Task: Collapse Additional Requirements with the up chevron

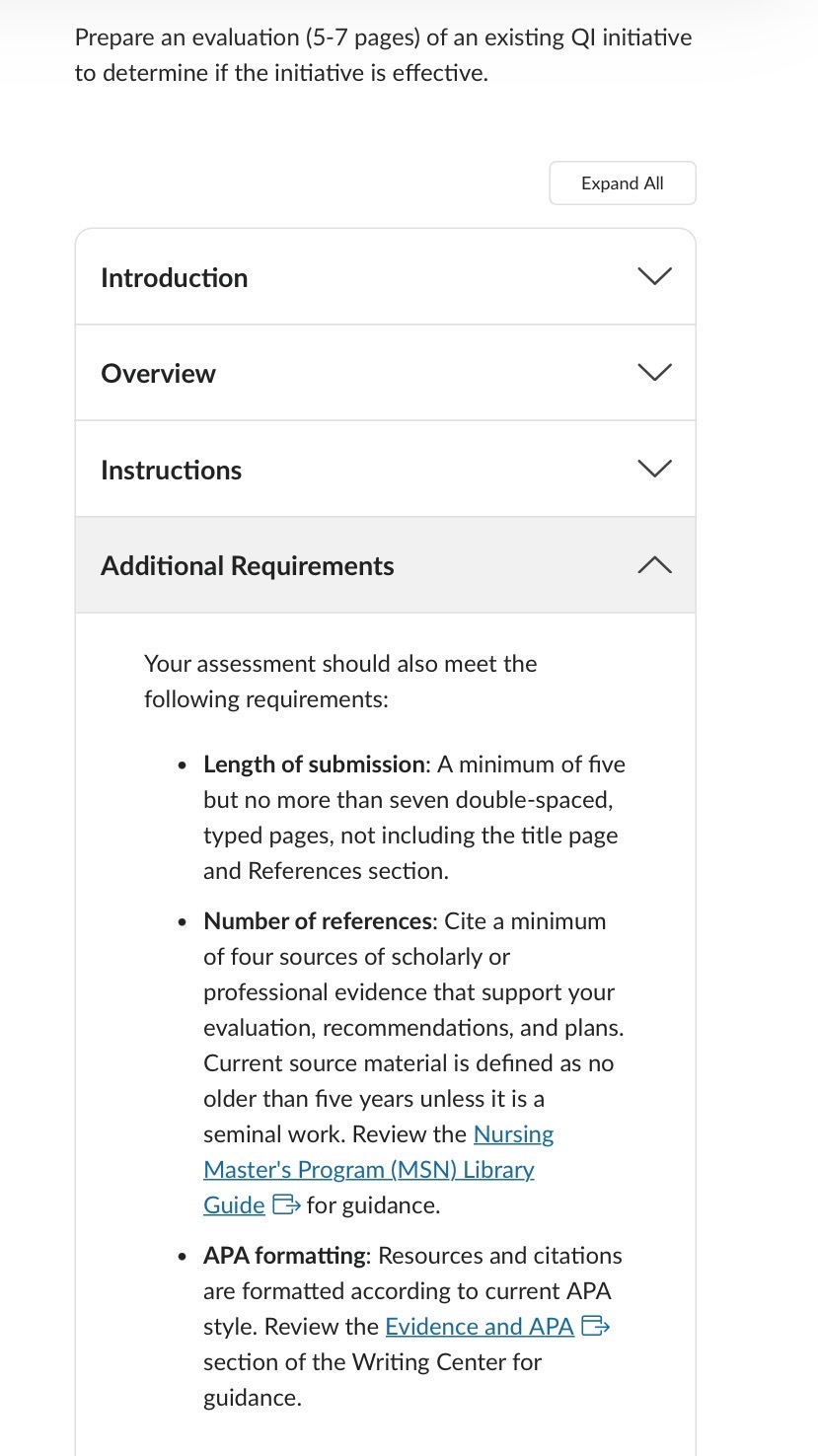Action: 654,565
